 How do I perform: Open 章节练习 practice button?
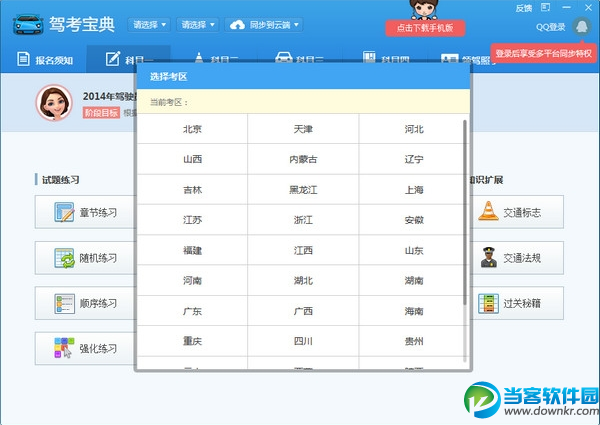85,212
